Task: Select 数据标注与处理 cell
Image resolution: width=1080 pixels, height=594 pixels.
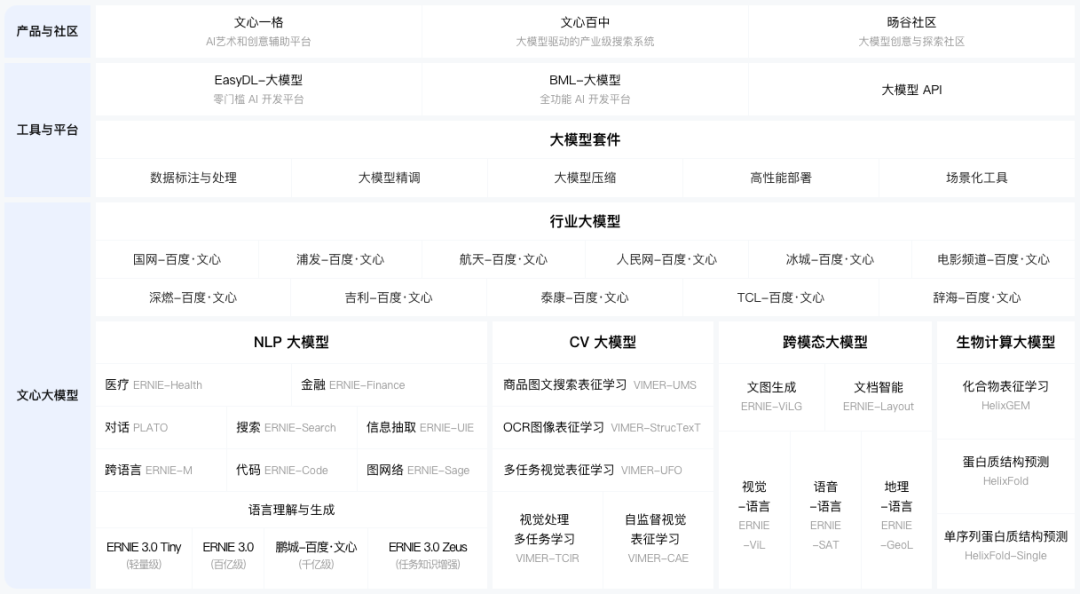Action: [194, 178]
